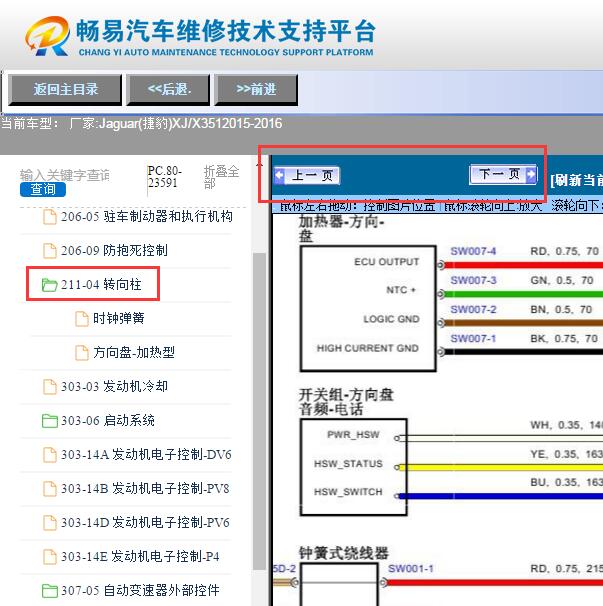Go forward with the >>前进 button
The width and height of the screenshot is (603, 606).
[x=256, y=90]
